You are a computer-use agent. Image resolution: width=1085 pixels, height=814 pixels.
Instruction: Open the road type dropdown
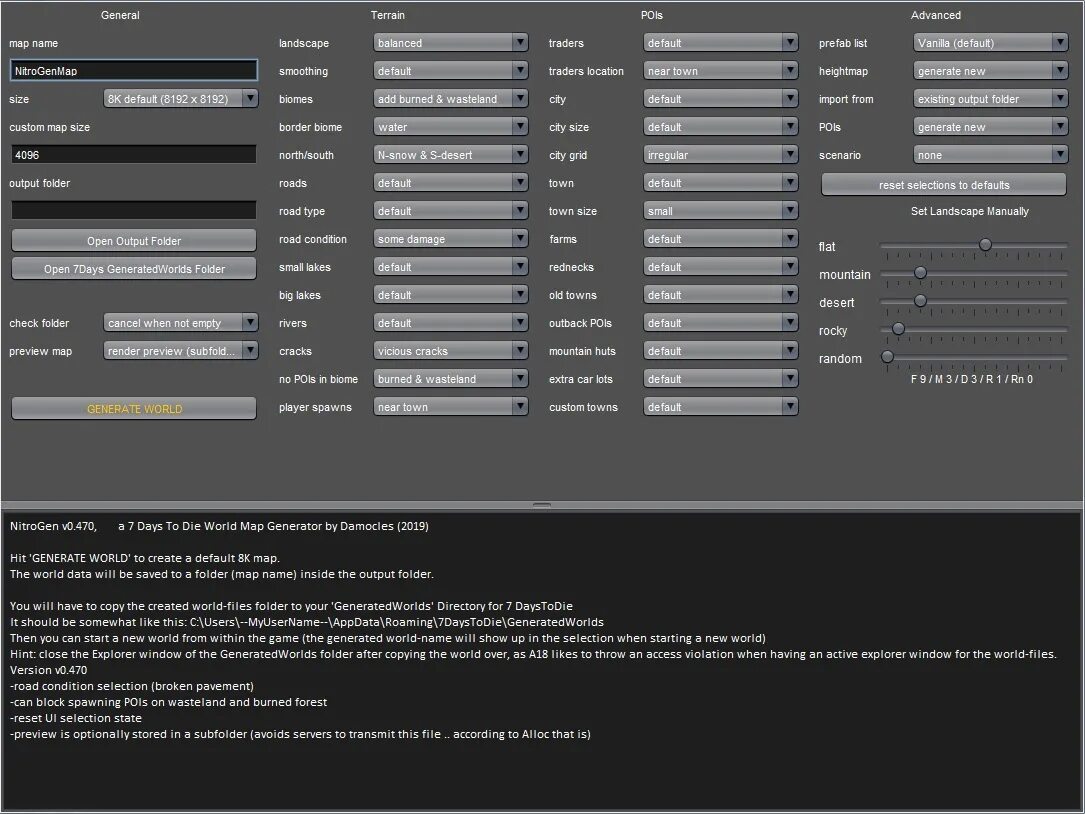click(450, 211)
